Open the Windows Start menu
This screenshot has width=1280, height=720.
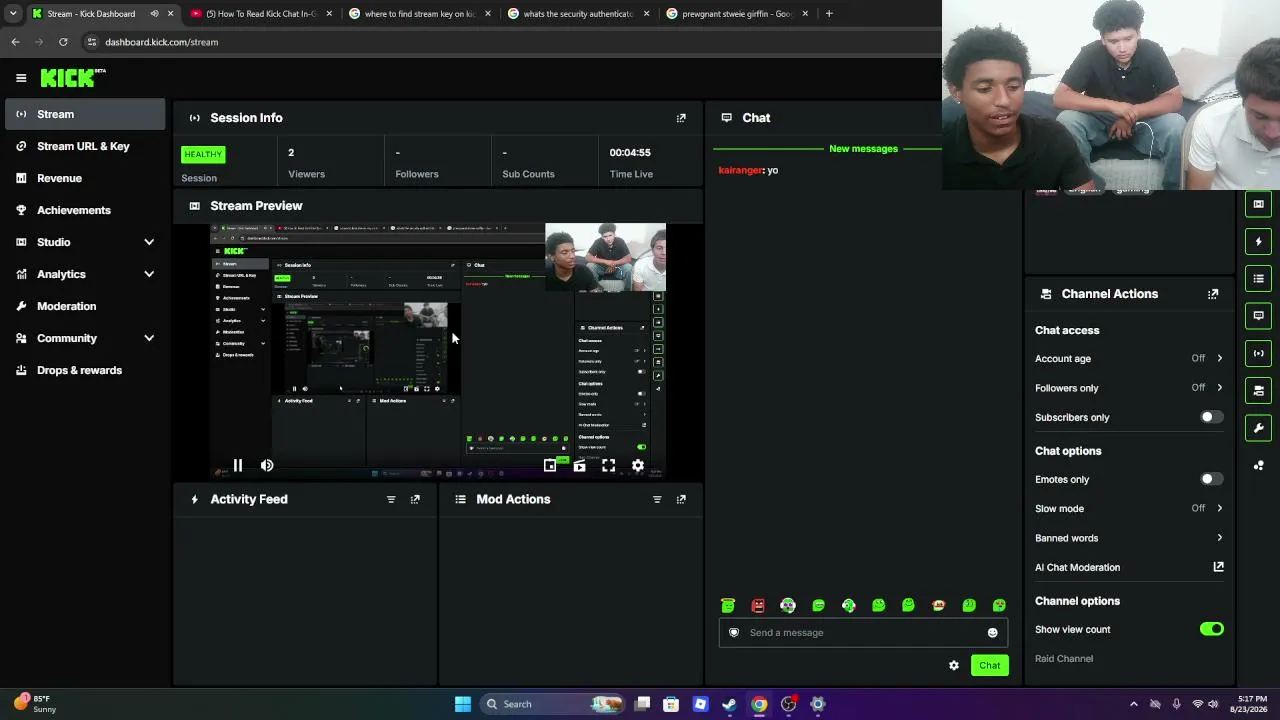click(463, 704)
